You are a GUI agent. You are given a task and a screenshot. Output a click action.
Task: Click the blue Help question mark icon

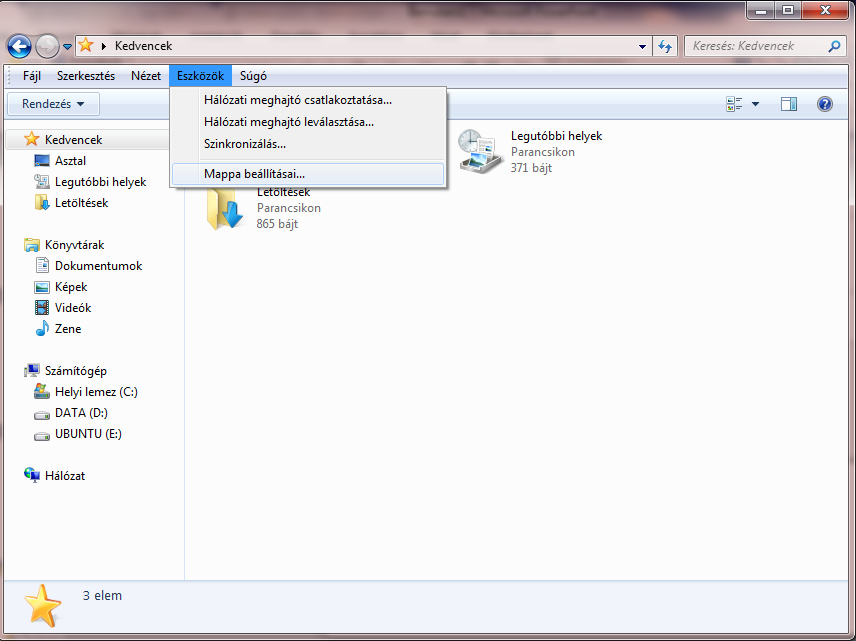(825, 104)
